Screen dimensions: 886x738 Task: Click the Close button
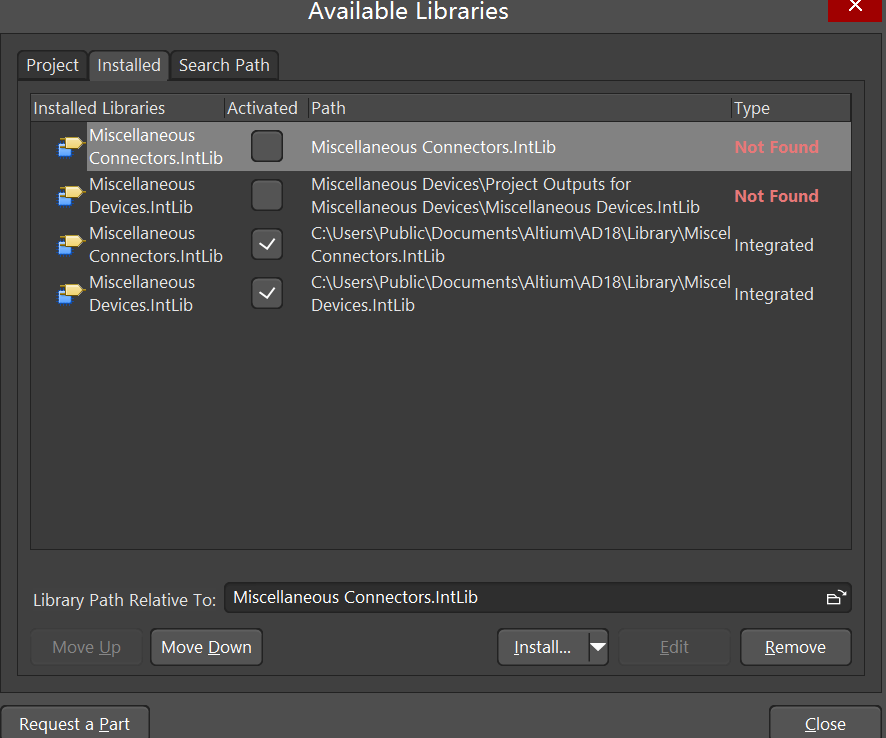(825, 724)
